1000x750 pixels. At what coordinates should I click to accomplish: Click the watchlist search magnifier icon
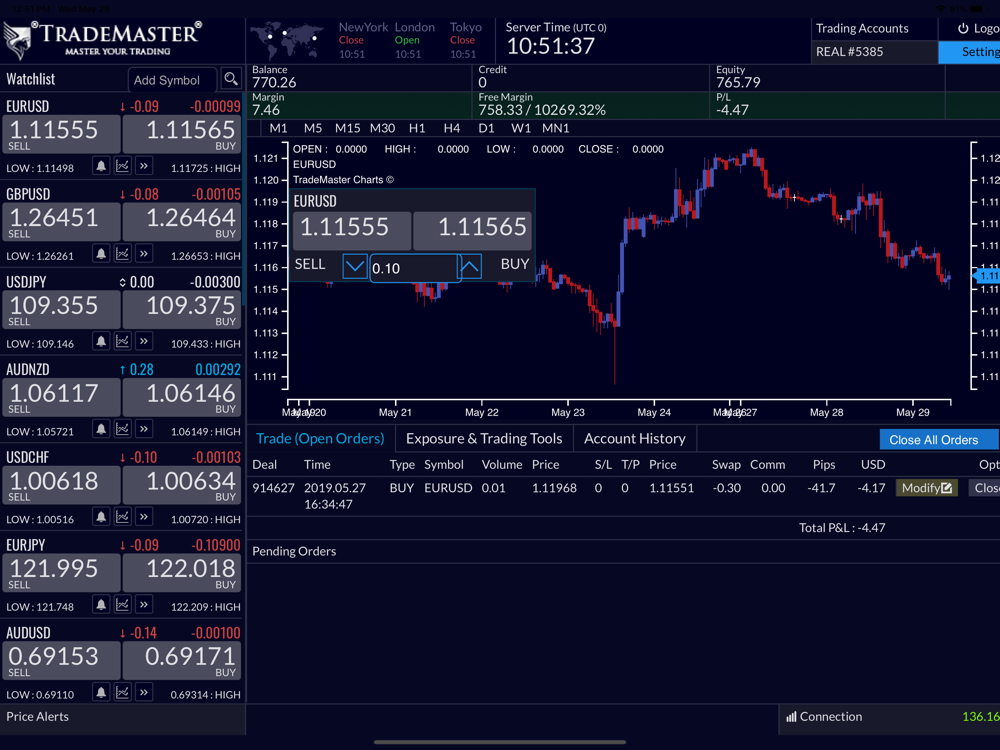click(230, 79)
